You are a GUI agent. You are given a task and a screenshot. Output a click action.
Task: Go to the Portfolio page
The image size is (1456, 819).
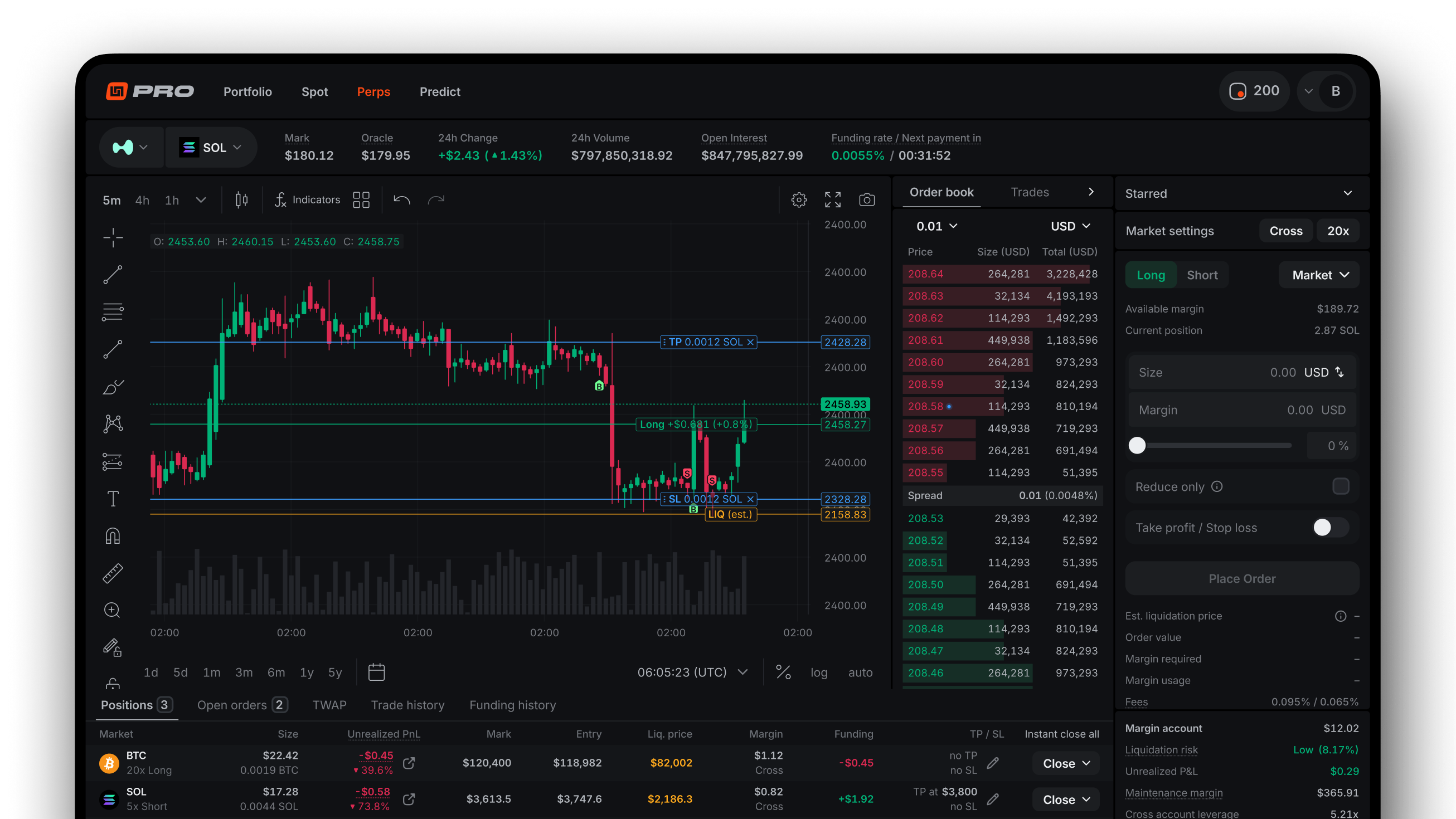[x=247, y=91]
